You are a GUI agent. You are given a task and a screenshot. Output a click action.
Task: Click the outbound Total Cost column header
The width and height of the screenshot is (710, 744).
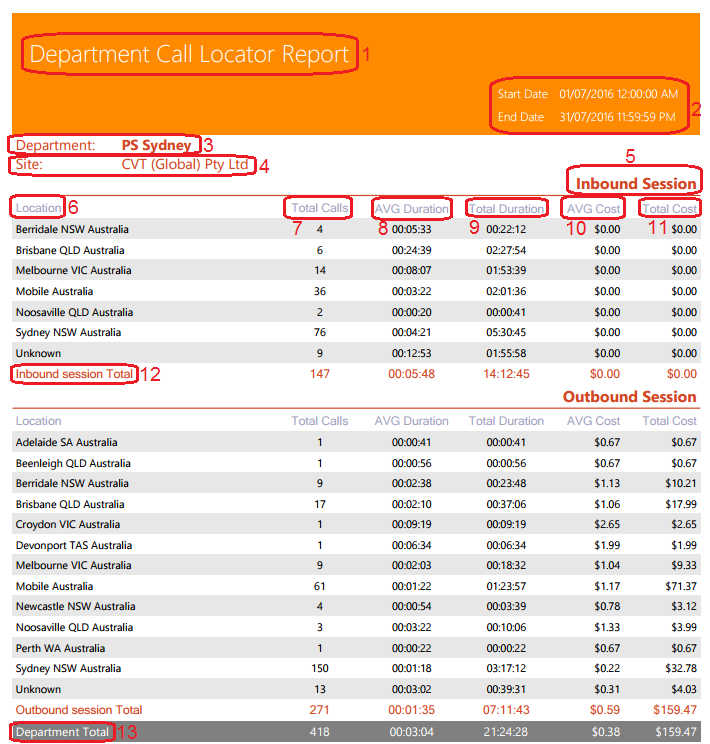tap(669, 421)
